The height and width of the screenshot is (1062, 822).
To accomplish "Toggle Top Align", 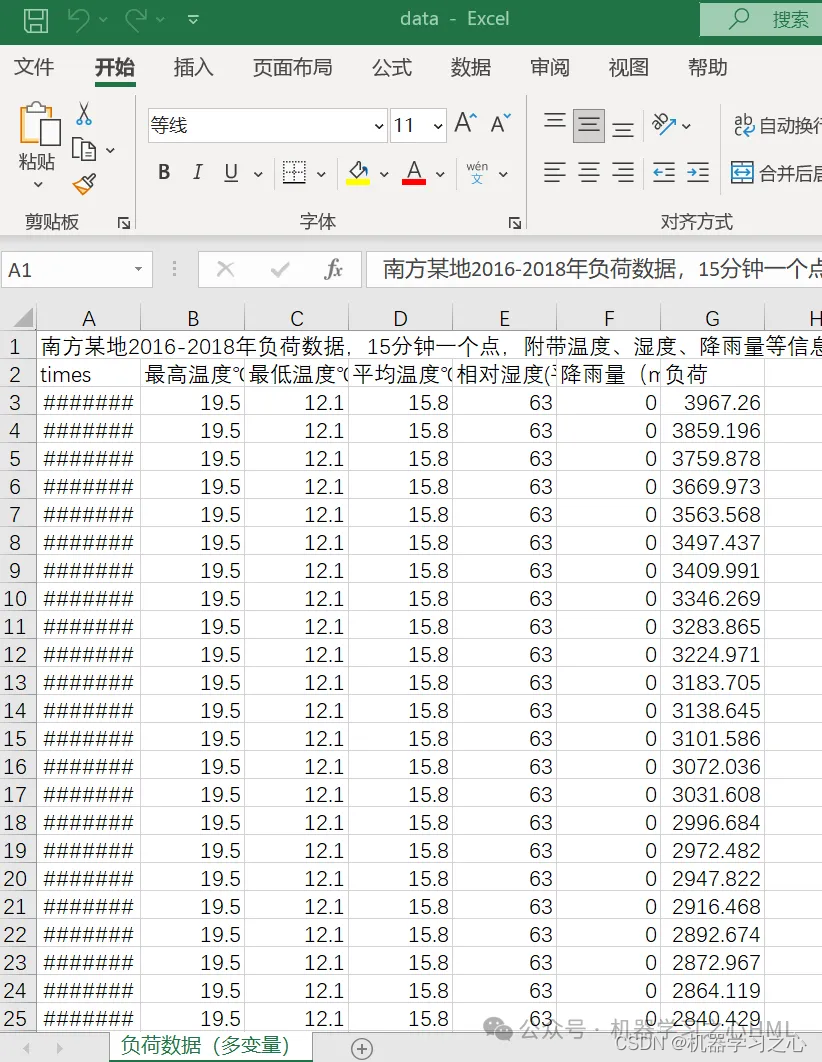I will click(x=555, y=122).
